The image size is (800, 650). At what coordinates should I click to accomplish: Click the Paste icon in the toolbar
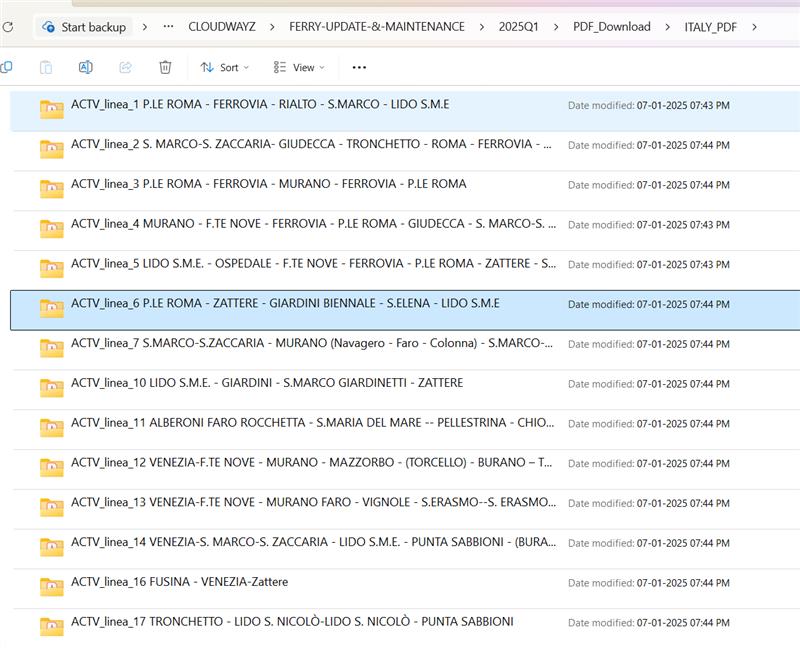pos(46,67)
